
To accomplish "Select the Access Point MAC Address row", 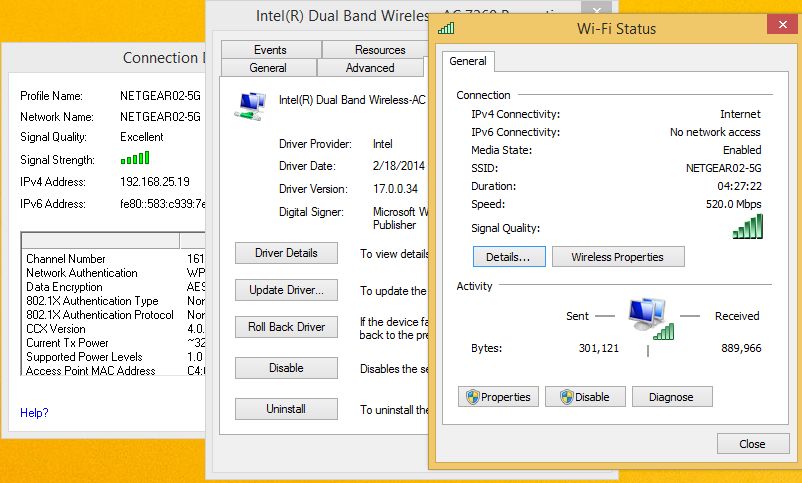I will [113, 370].
